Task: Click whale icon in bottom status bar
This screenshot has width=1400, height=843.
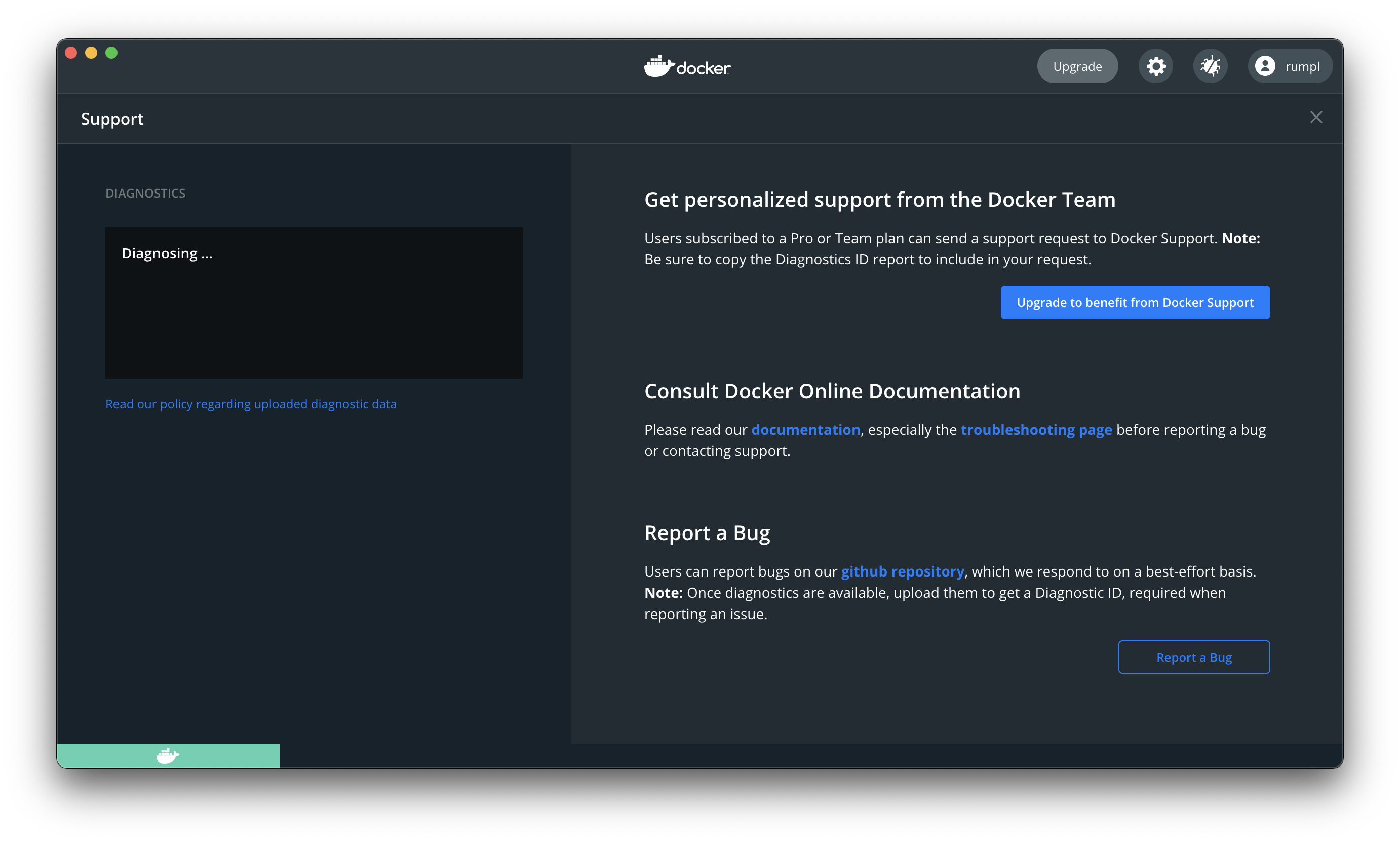Action: (168, 755)
